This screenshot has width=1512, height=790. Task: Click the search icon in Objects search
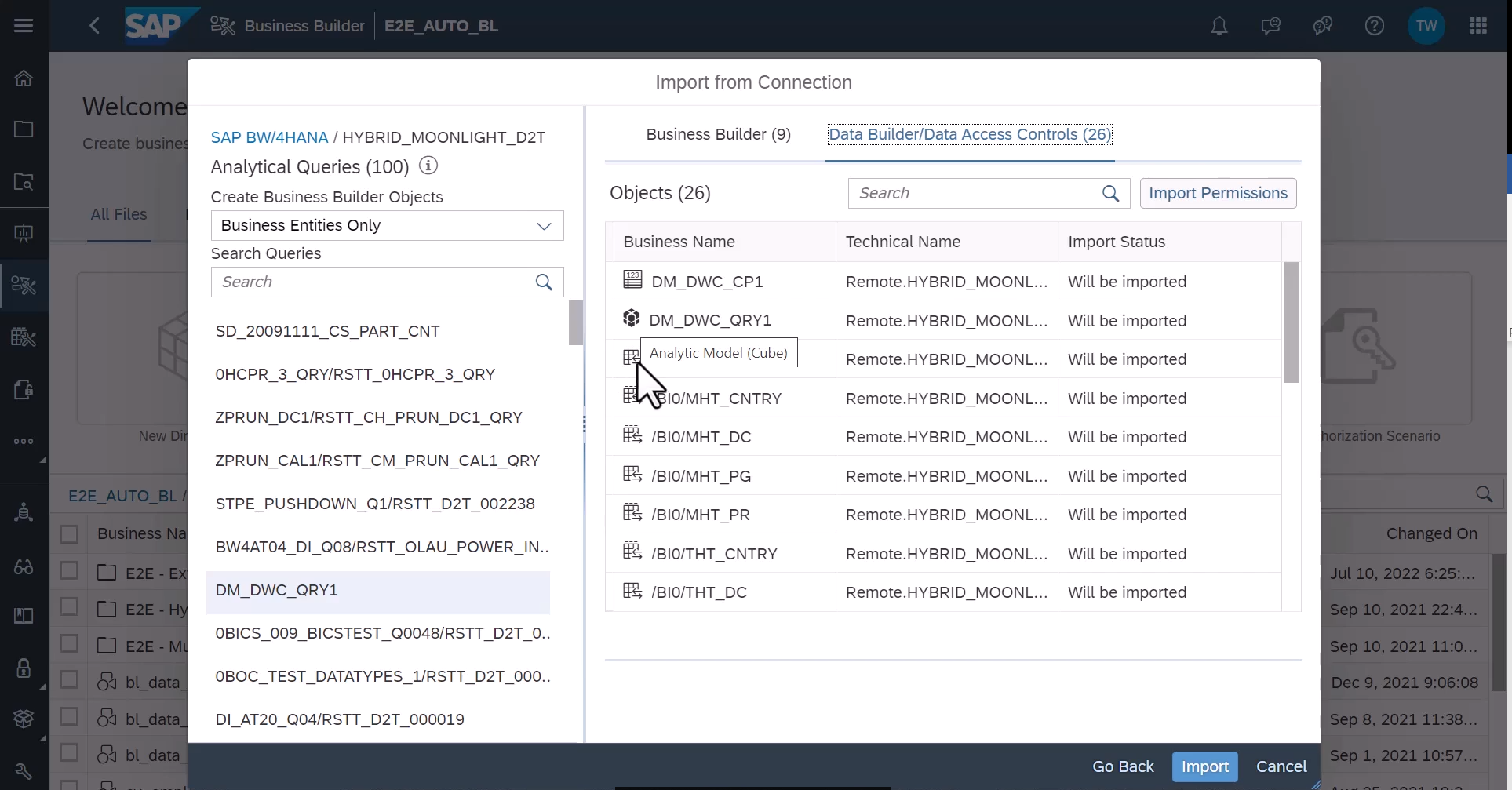(x=1110, y=193)
